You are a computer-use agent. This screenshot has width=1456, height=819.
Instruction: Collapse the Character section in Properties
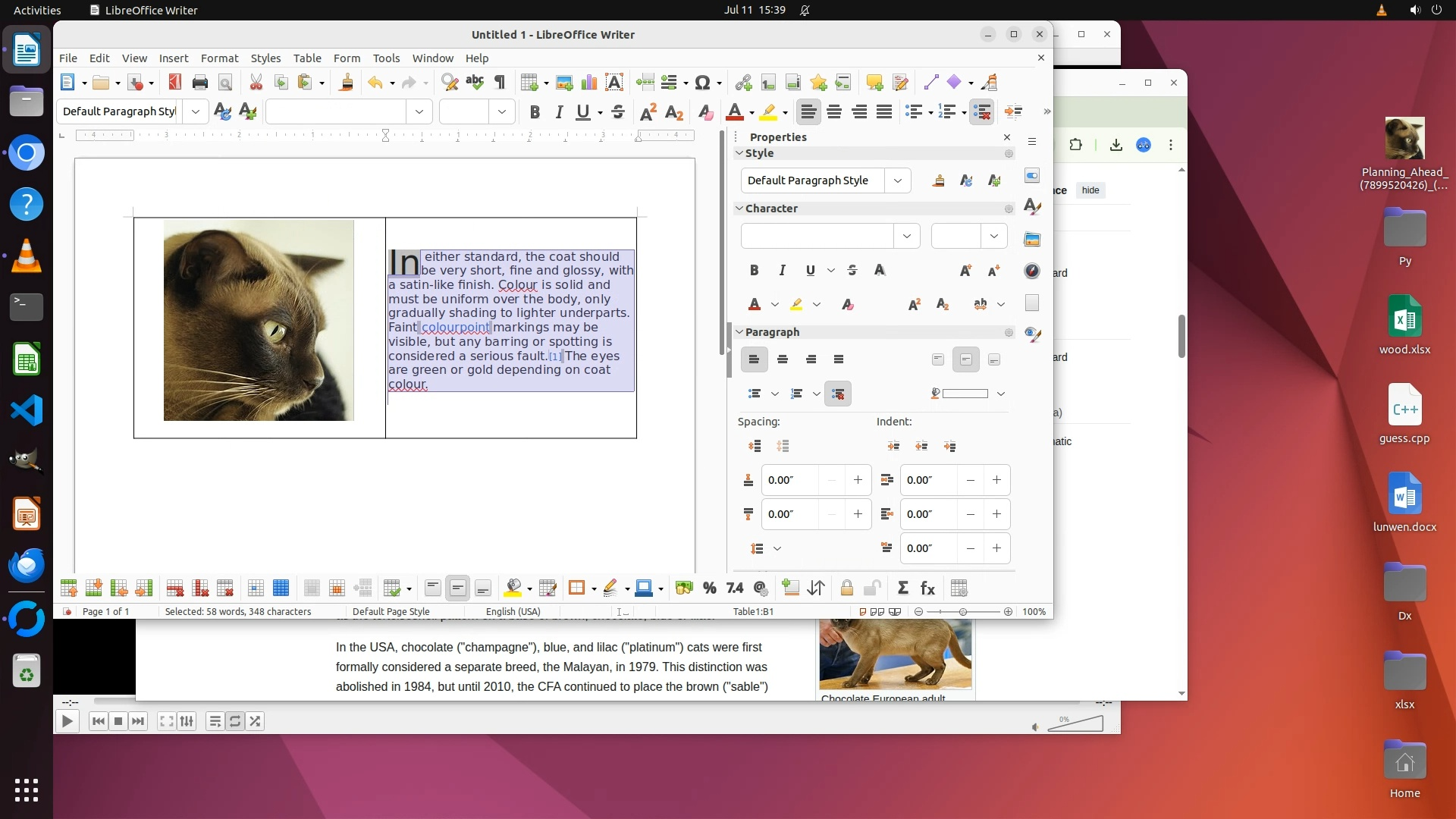point(739,208)
